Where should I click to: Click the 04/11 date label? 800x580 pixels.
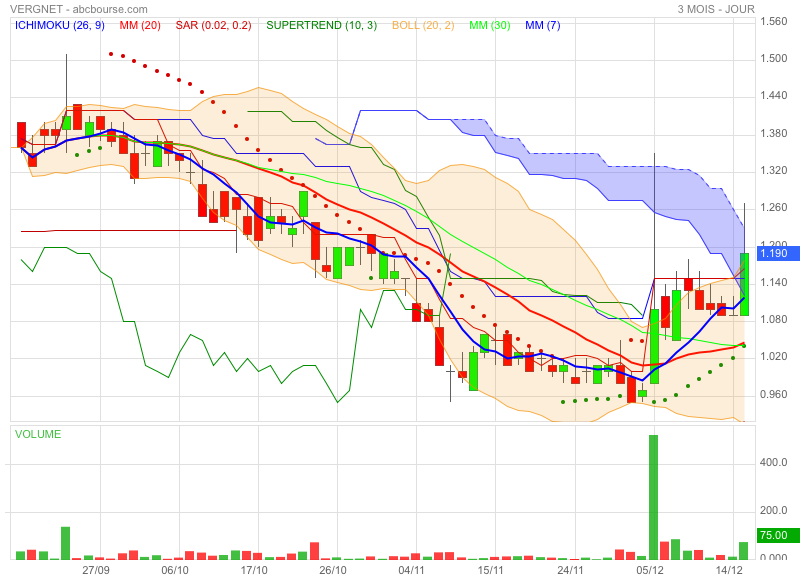click(411, 570)
